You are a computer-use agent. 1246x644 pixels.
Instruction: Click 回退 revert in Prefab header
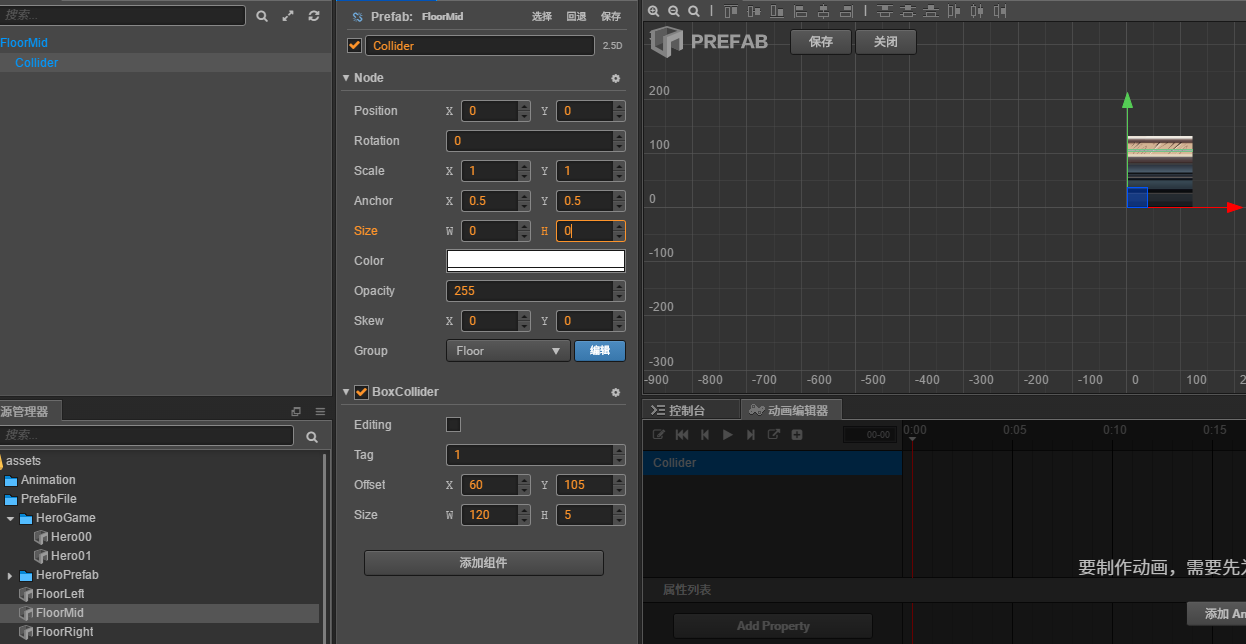[x=577, y=17]
